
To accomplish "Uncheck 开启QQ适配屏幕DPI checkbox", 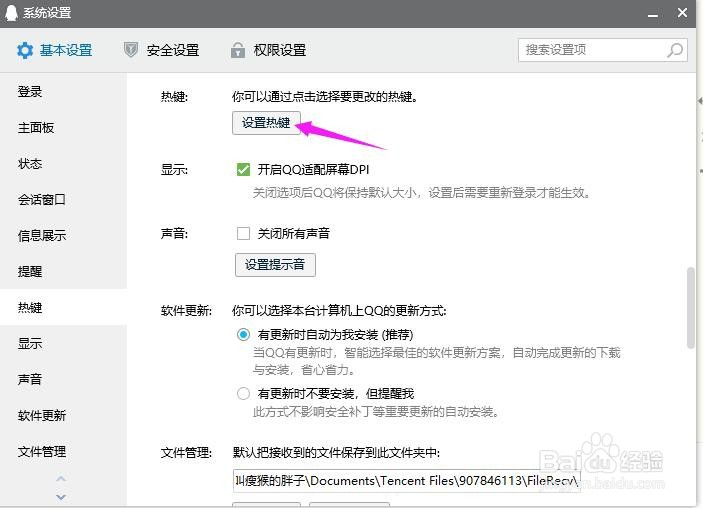I will 243,169.
